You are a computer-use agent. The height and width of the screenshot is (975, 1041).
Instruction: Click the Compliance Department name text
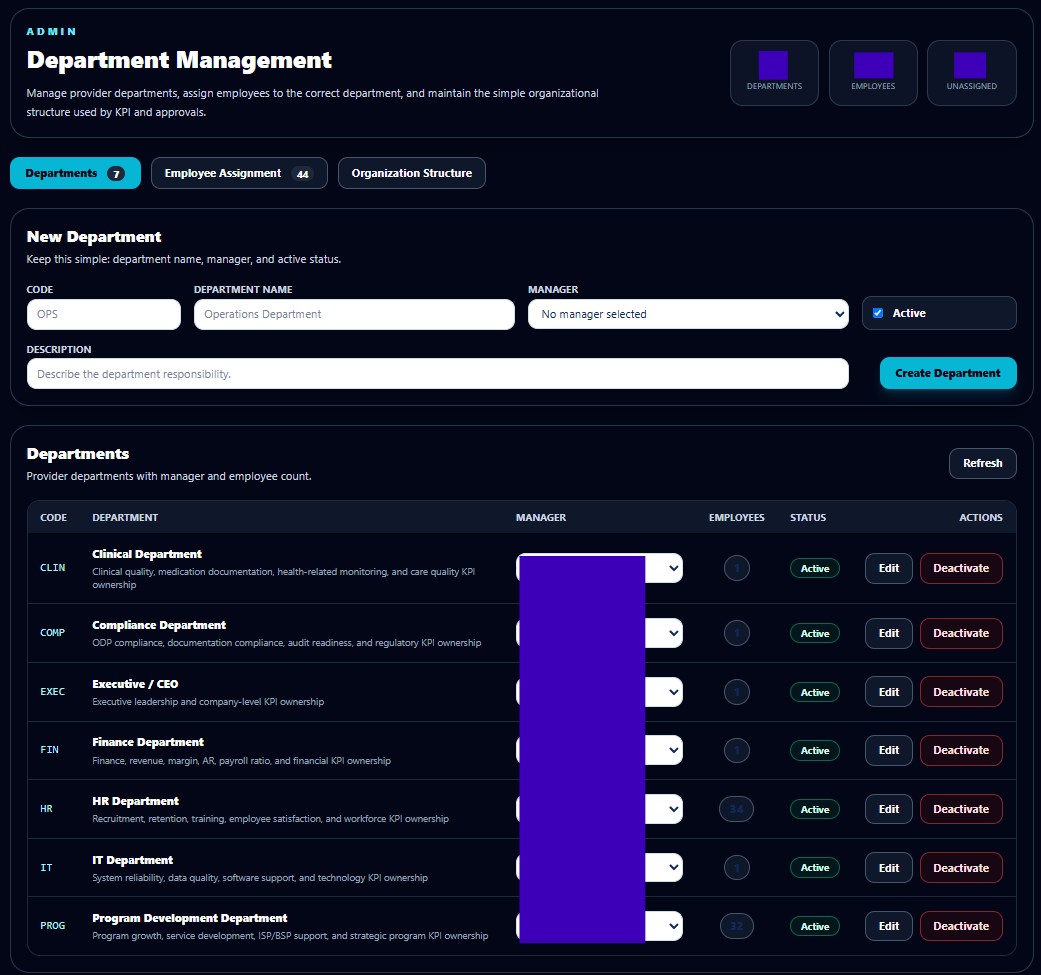159,625
